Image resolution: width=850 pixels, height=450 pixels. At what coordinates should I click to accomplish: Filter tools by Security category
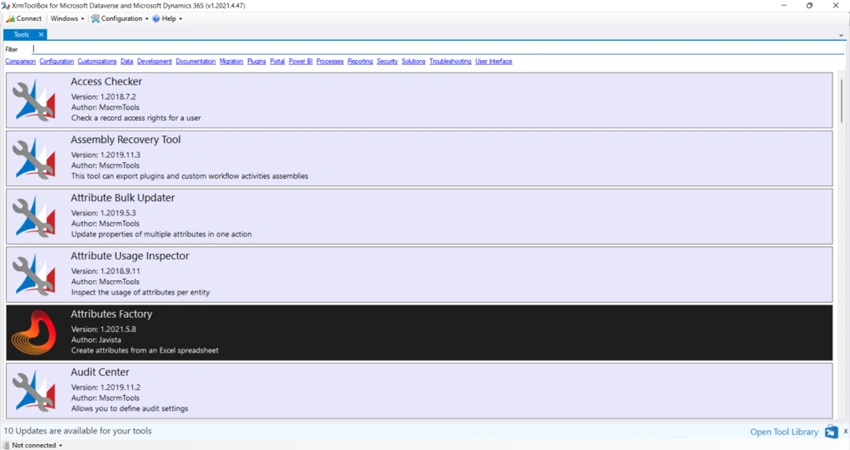click(x=388, y=61)
